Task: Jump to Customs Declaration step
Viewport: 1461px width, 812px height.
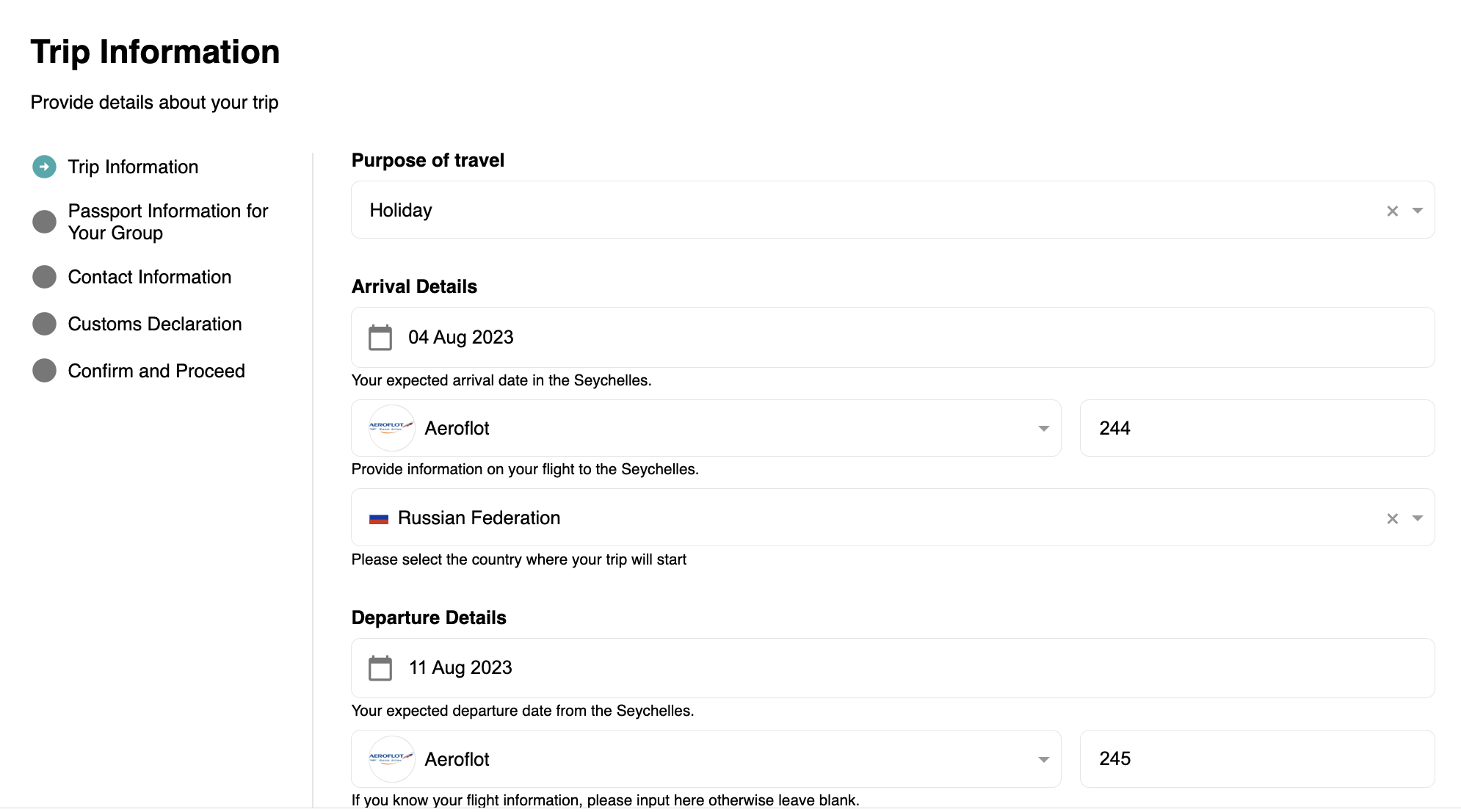Action: 154,324
